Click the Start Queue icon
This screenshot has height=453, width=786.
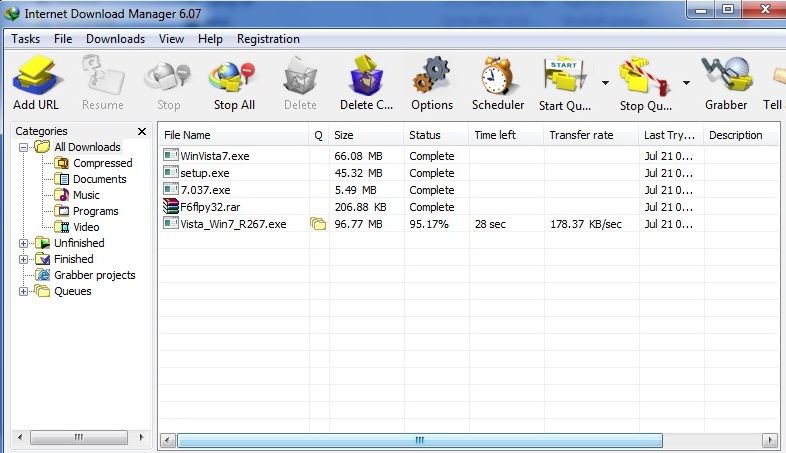click(565, 75)
